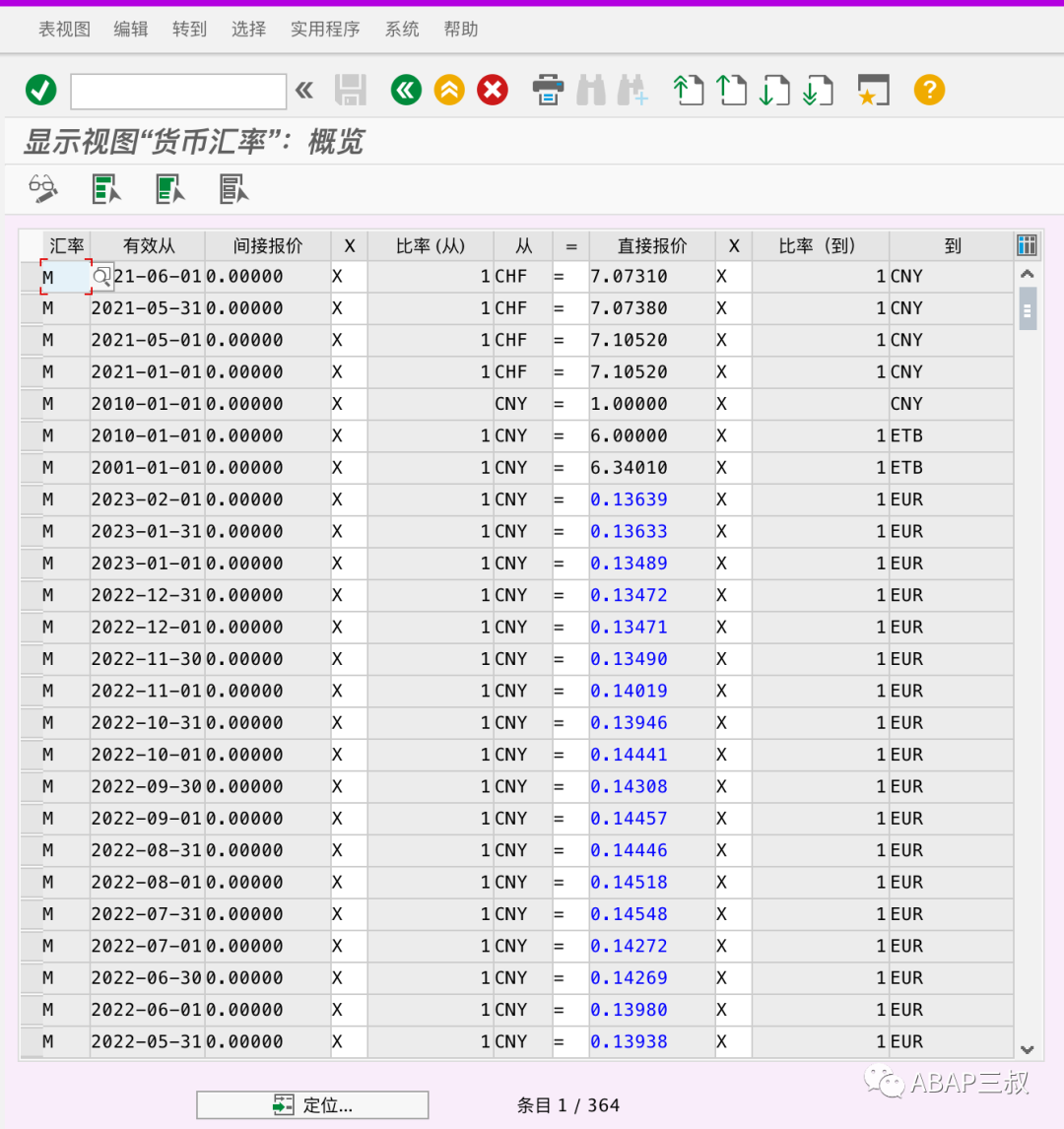Click the 定位... position button
This screenshot has height=1129, width=1064.
[x=312, y=1104]
